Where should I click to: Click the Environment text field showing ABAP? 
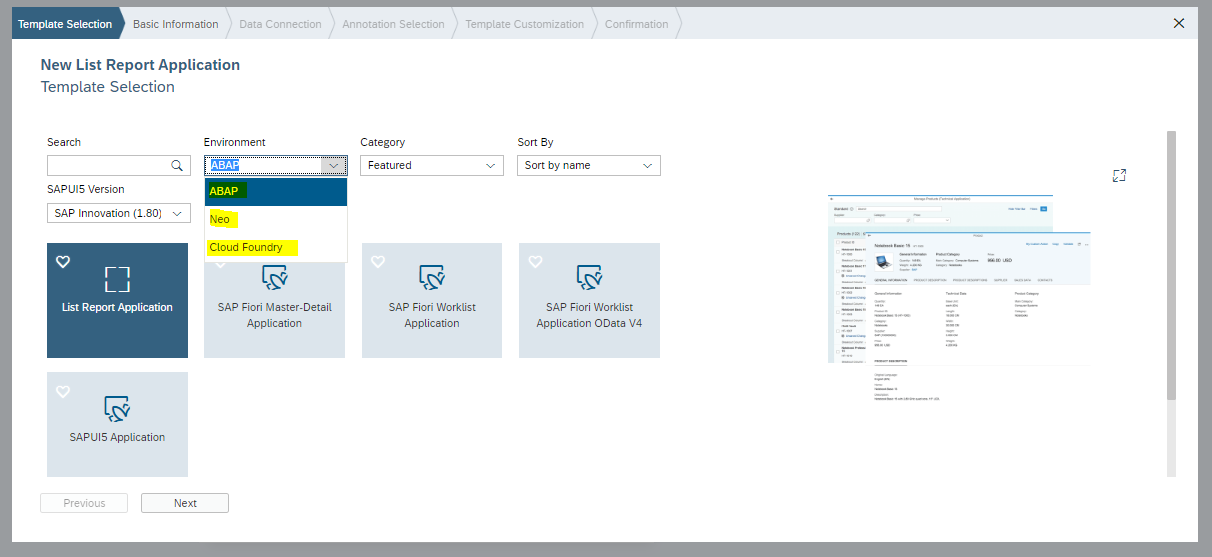coord(263,166)
